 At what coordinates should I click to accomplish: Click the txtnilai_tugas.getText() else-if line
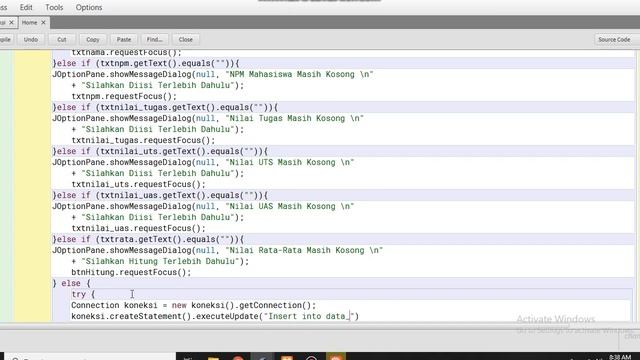click(165, 107)
